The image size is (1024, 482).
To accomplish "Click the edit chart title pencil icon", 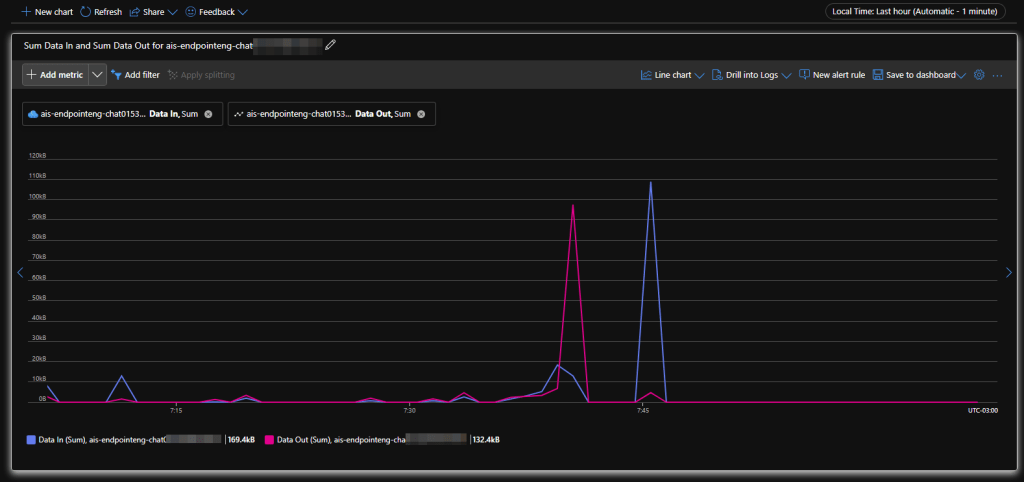I will tap(331, 44).
